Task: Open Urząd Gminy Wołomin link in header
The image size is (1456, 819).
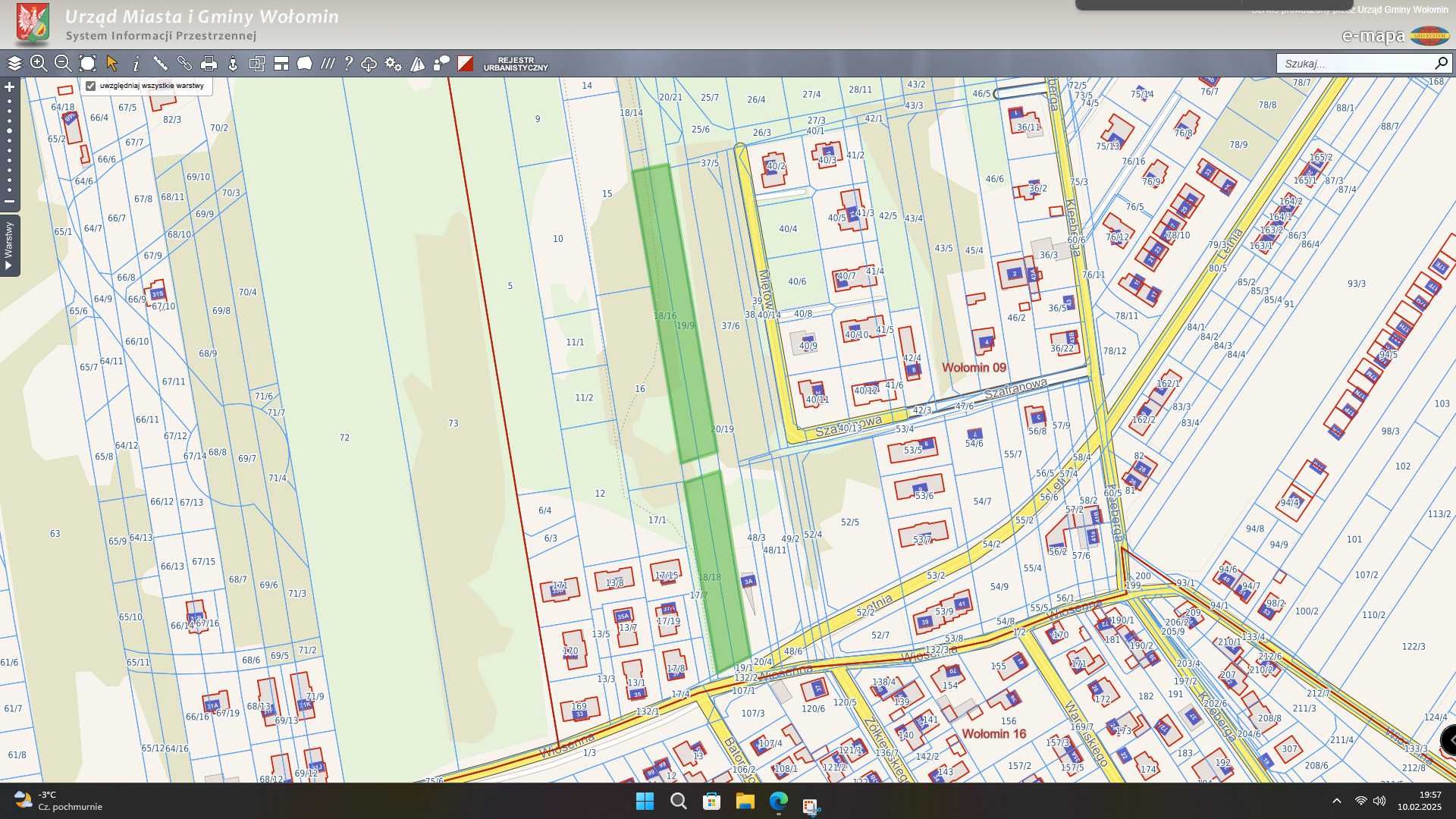Action: click(1402, 10)
